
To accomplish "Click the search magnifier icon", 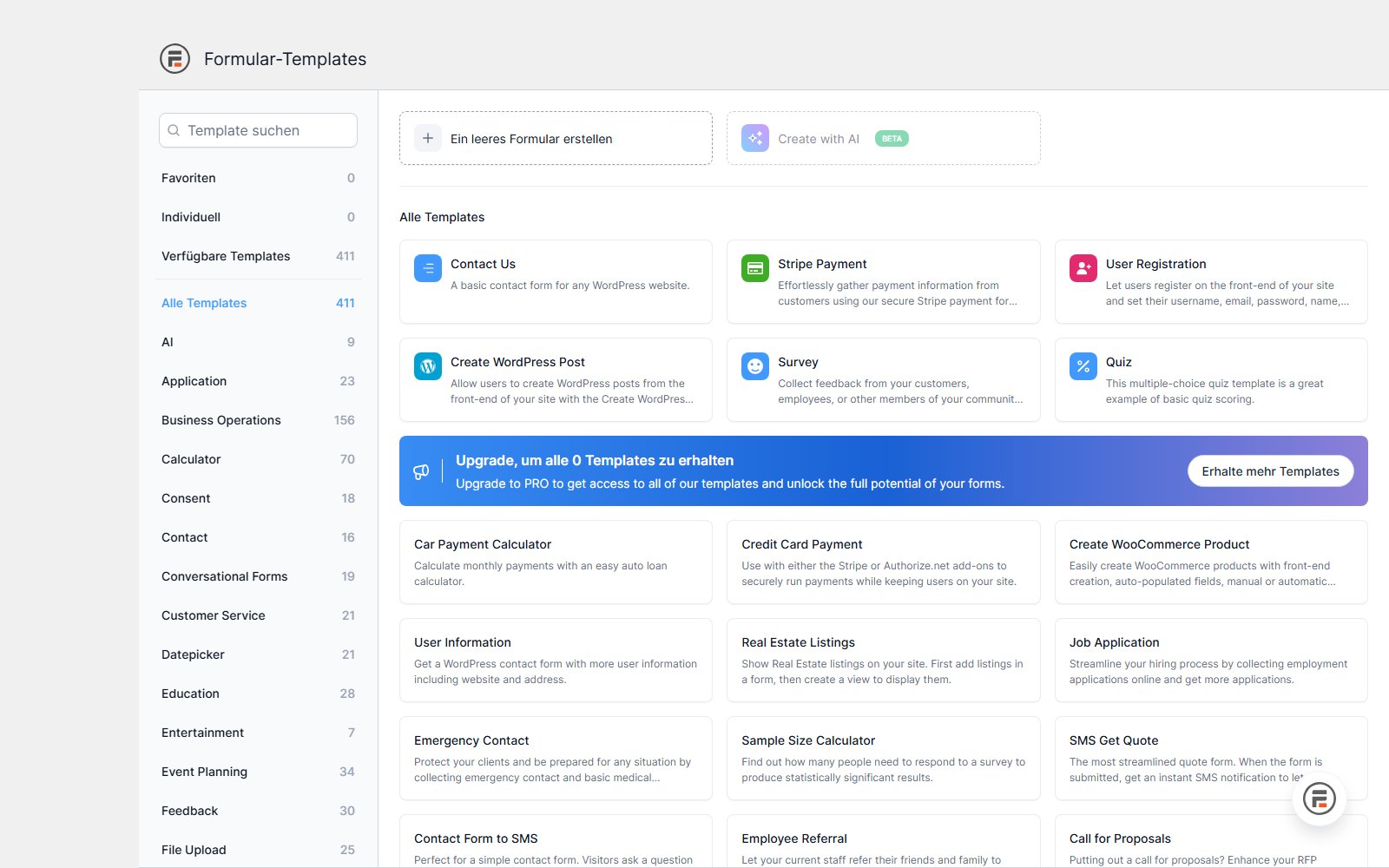I will 174,130.
